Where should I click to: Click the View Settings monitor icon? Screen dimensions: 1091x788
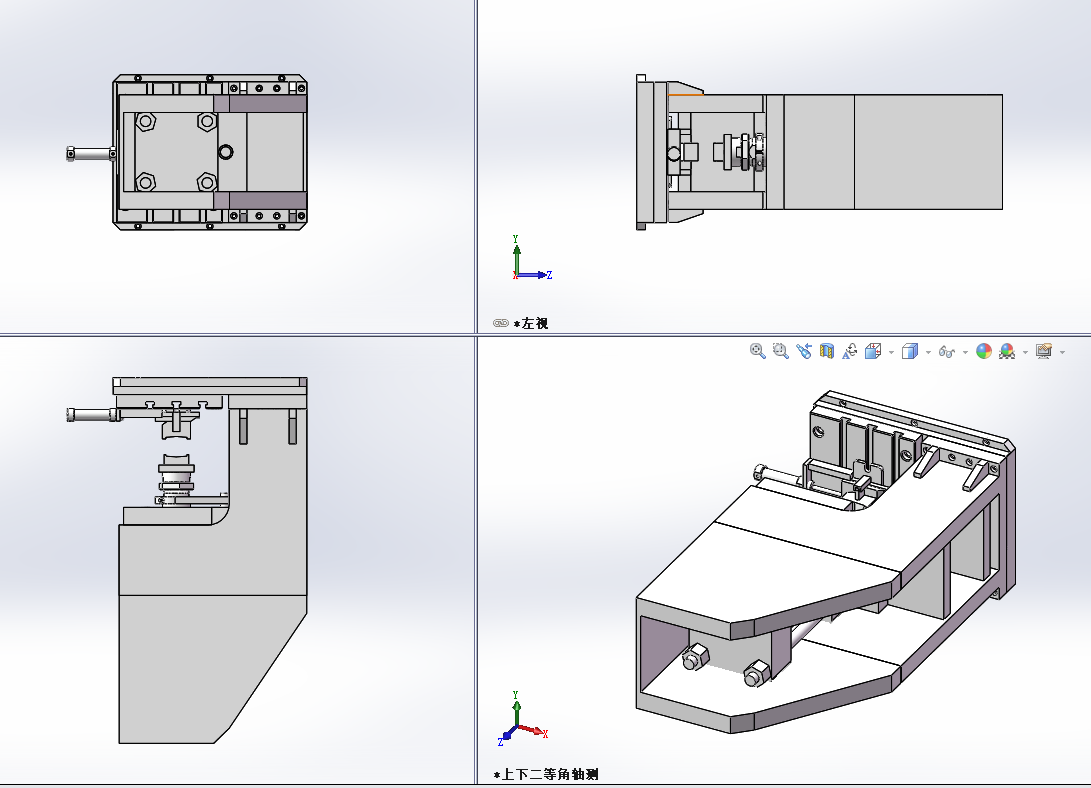click(x=1044, y=351)
